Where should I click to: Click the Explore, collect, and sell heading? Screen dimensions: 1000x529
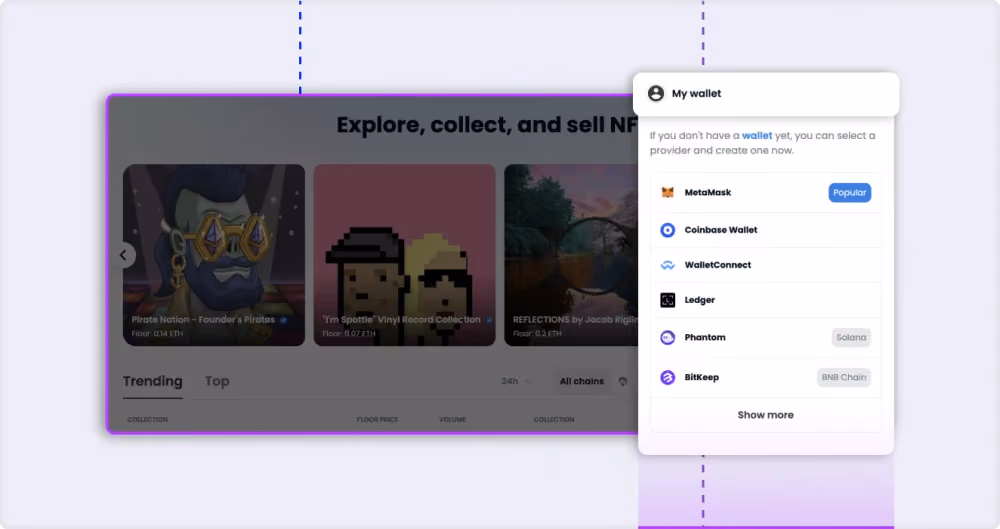pyautogui.click(x=487, y=125)
